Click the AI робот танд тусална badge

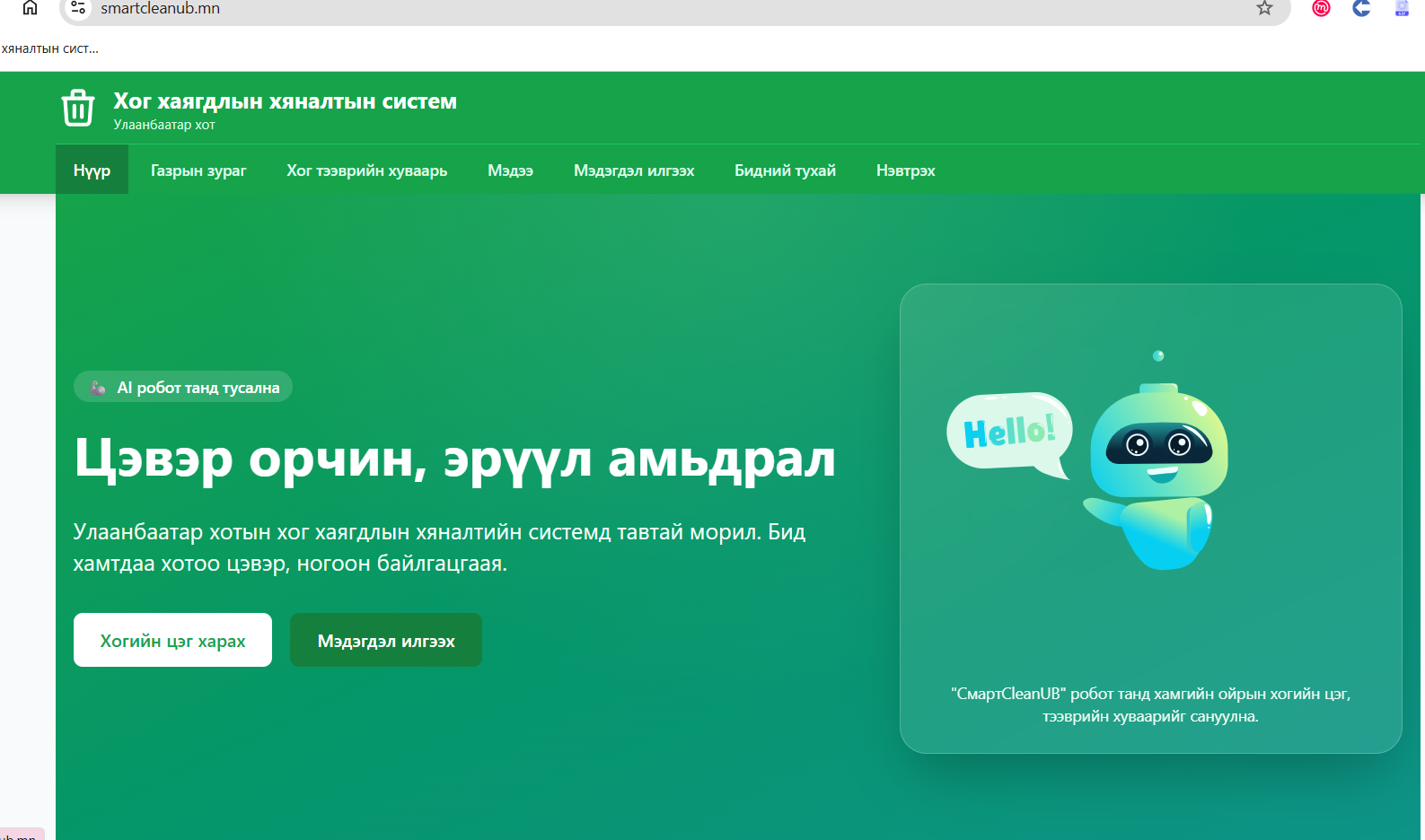click(183, 387)
